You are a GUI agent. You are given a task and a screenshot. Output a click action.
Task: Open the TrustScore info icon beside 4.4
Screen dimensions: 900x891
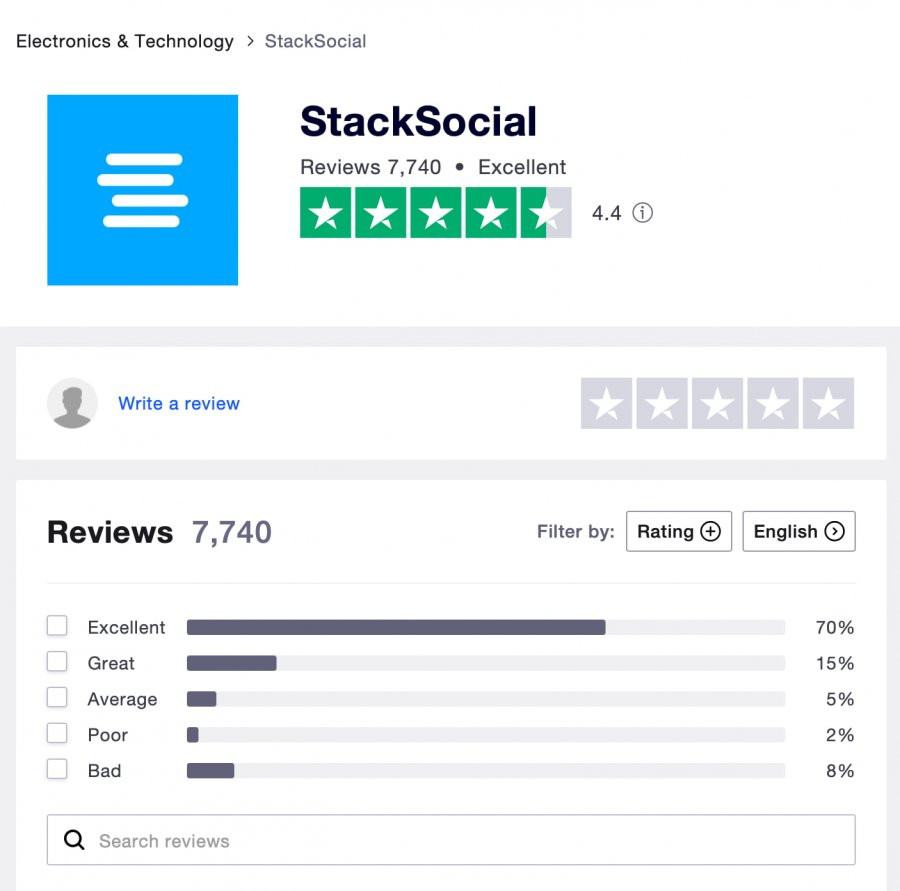(642, 213)
